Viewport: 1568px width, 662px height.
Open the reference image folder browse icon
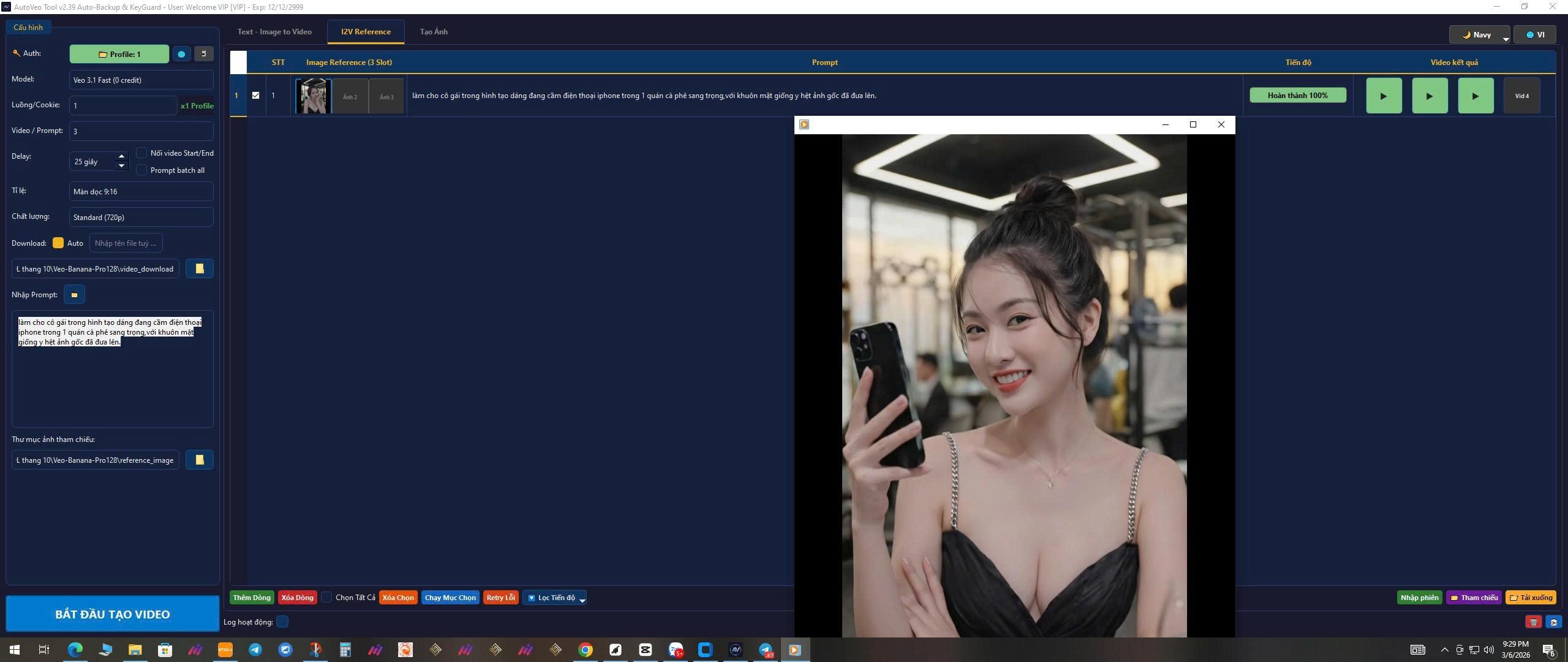tap(199, 460)
